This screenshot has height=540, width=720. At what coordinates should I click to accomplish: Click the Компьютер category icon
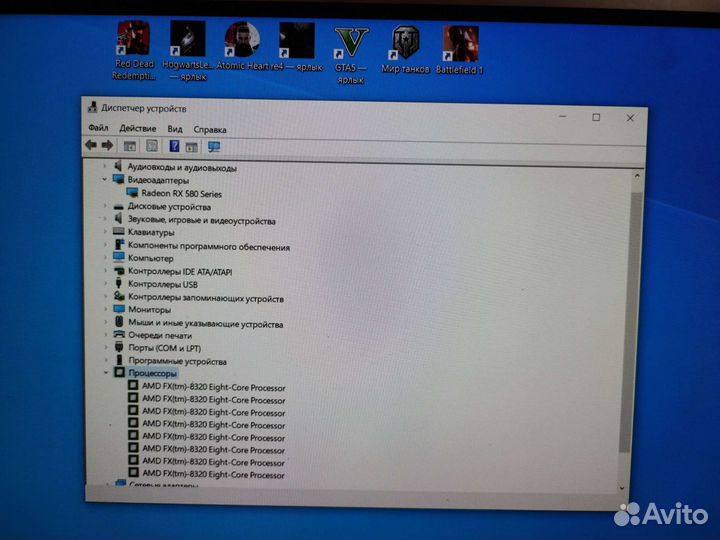[x=119, y=257]
